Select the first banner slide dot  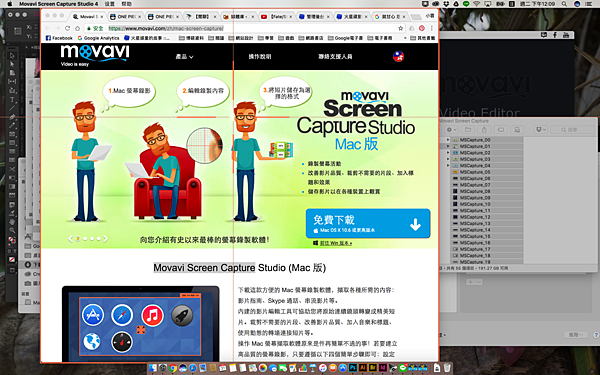(78, 239)
